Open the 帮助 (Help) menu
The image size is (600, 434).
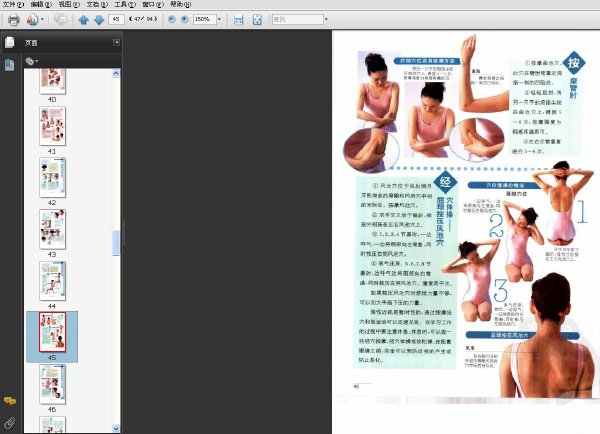pyautogui.click(x=180, y=5)
